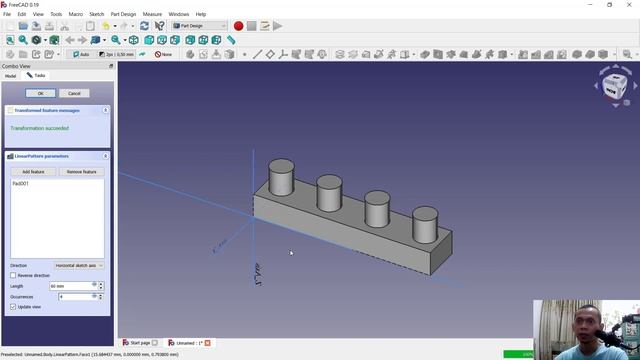640x360 pixels.
Task: Run macro with the play triangle icon
Action: [x=278, y=26]
